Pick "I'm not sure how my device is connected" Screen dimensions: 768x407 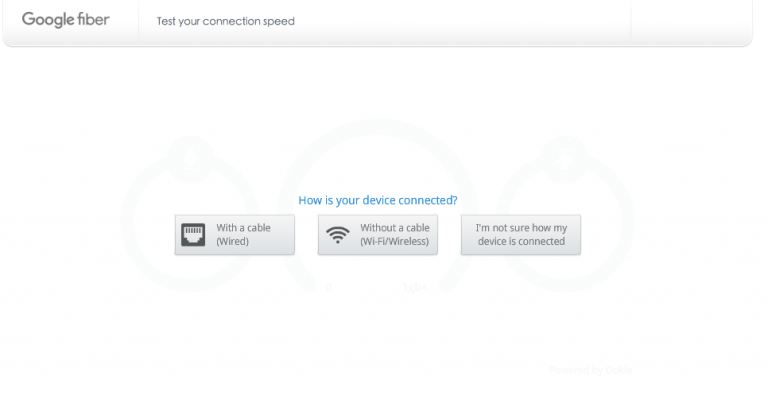521,235
